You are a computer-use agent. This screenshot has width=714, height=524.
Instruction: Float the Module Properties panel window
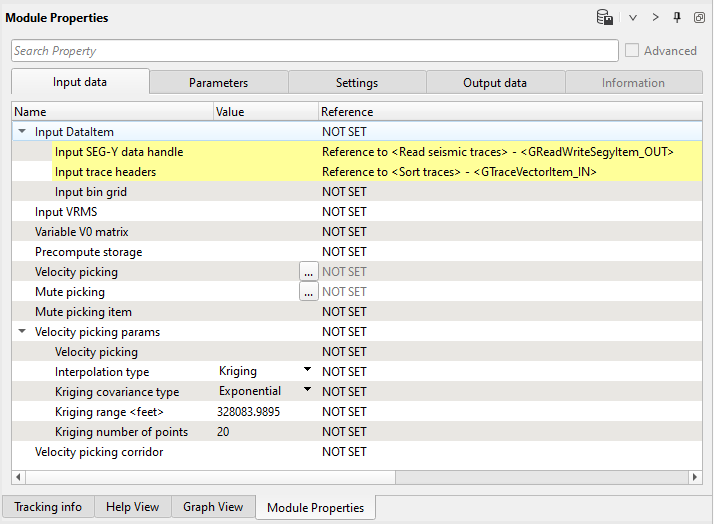click(x=699, y=18)
